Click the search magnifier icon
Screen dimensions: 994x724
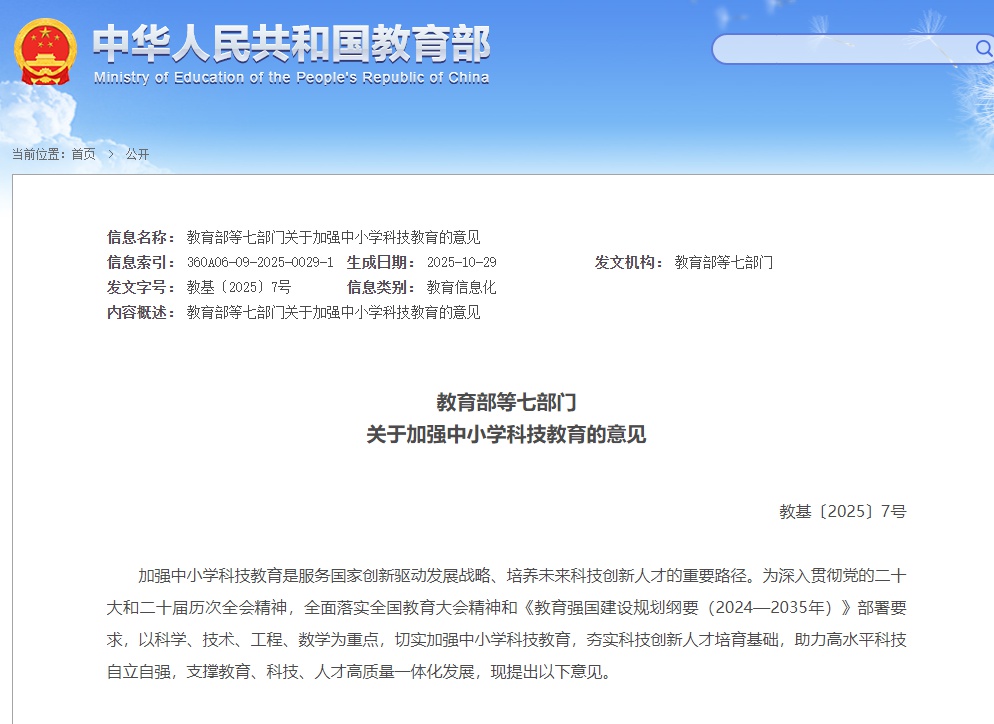pos(982,49)
